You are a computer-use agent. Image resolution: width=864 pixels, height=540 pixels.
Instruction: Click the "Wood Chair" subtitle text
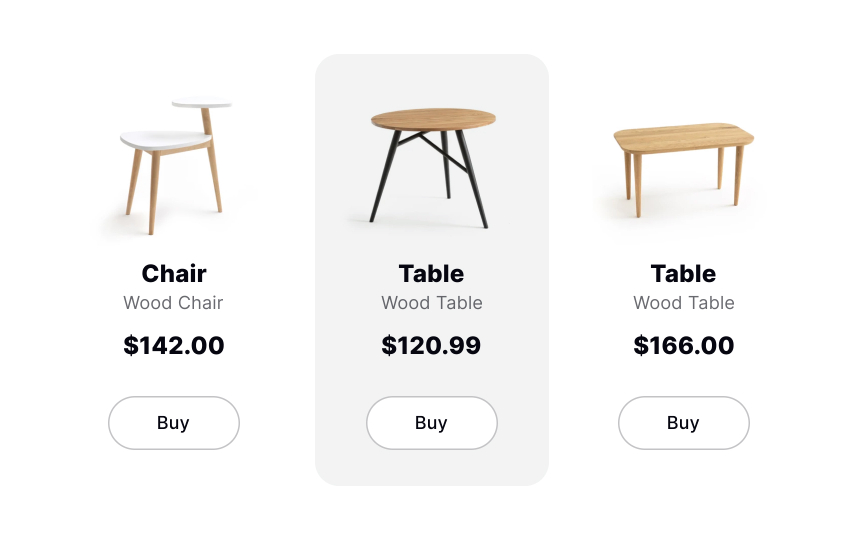[173, 303]
